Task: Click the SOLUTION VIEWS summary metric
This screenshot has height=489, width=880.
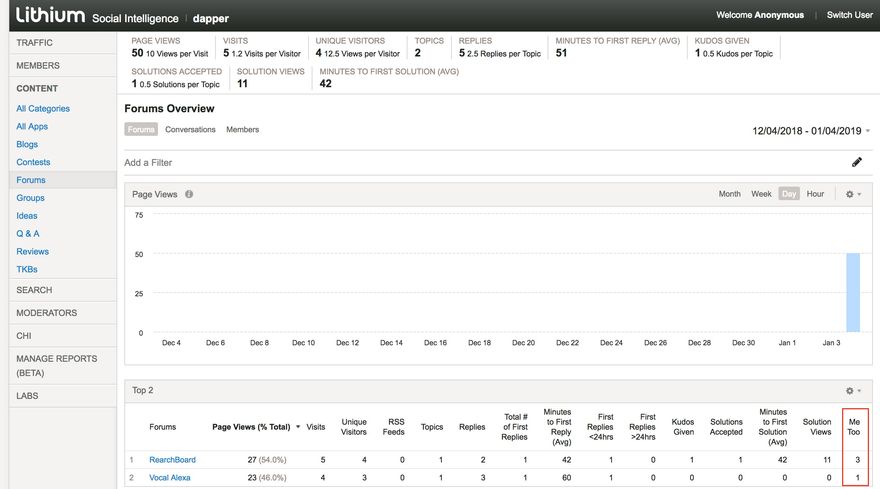Action: coord(271,78)
